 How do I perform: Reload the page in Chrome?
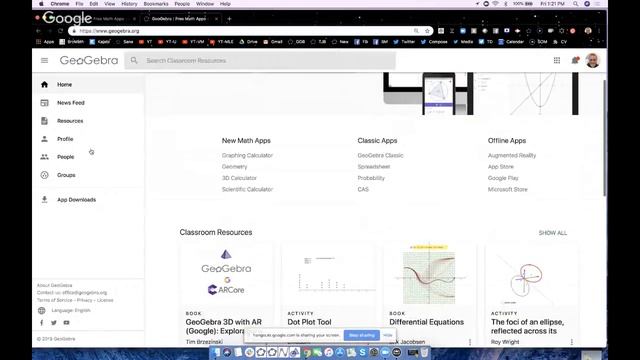[x=60, y=31]
